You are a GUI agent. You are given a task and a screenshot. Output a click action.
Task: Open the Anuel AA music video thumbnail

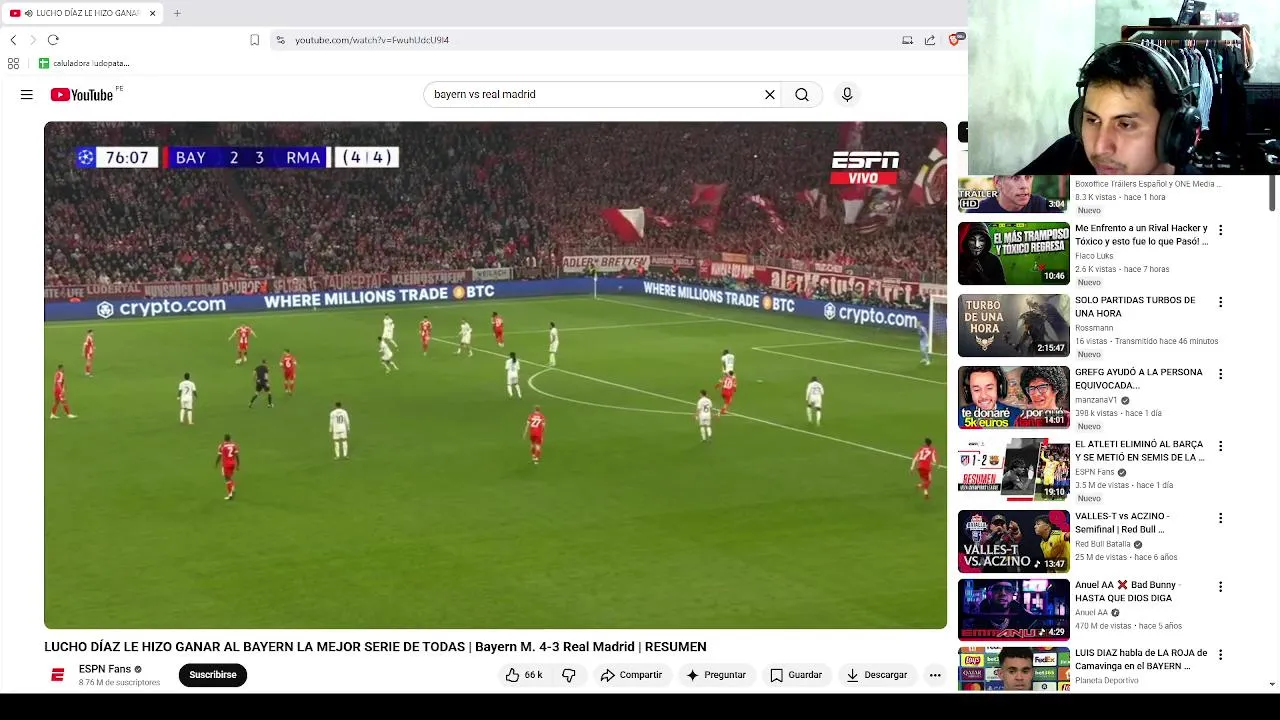click(1013, 609)
